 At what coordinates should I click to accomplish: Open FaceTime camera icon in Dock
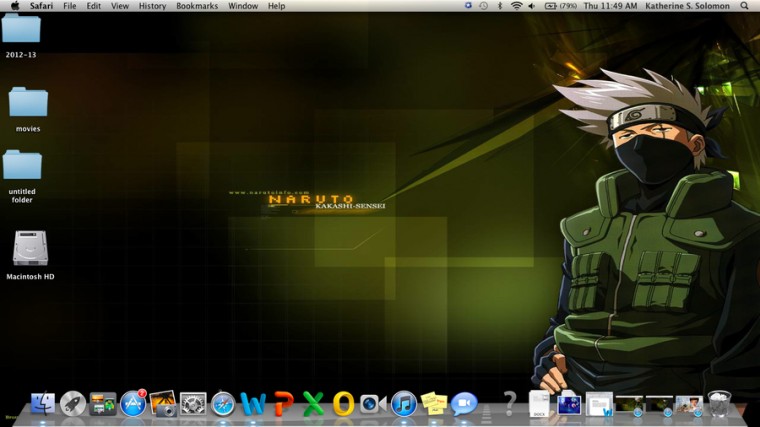(x=373, y=404)
